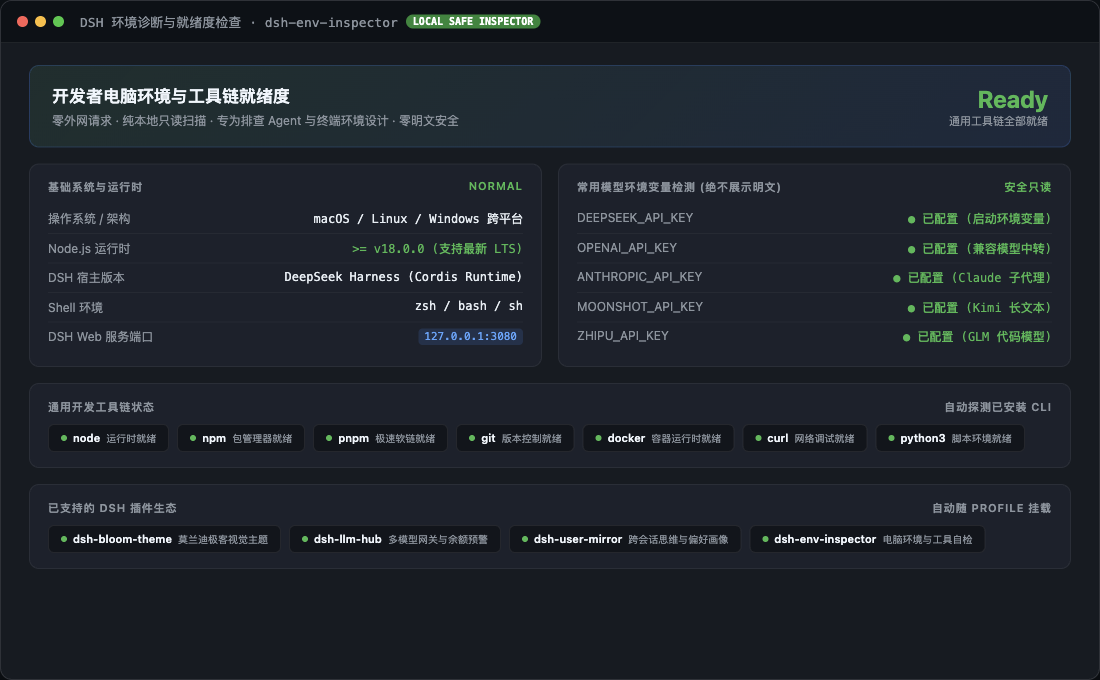Click the LOCAL SAFE INSPECTOR badge

coord(473,22)
